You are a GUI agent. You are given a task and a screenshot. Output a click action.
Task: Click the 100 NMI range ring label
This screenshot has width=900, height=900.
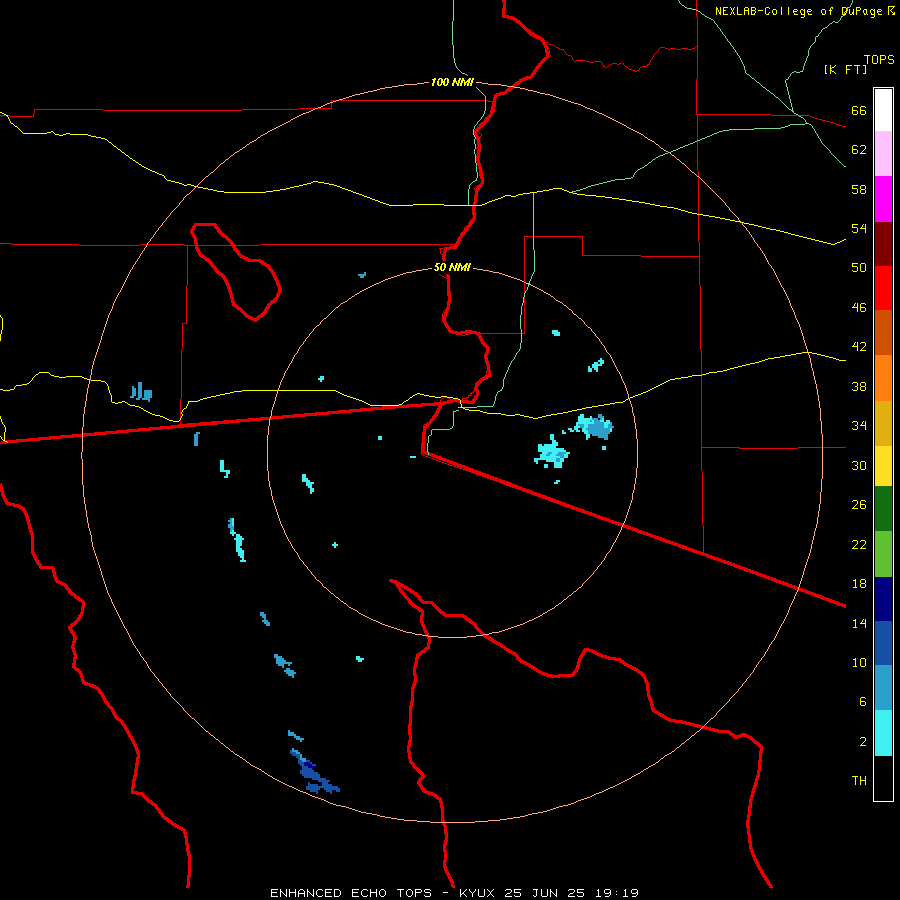tap(452, 82)
